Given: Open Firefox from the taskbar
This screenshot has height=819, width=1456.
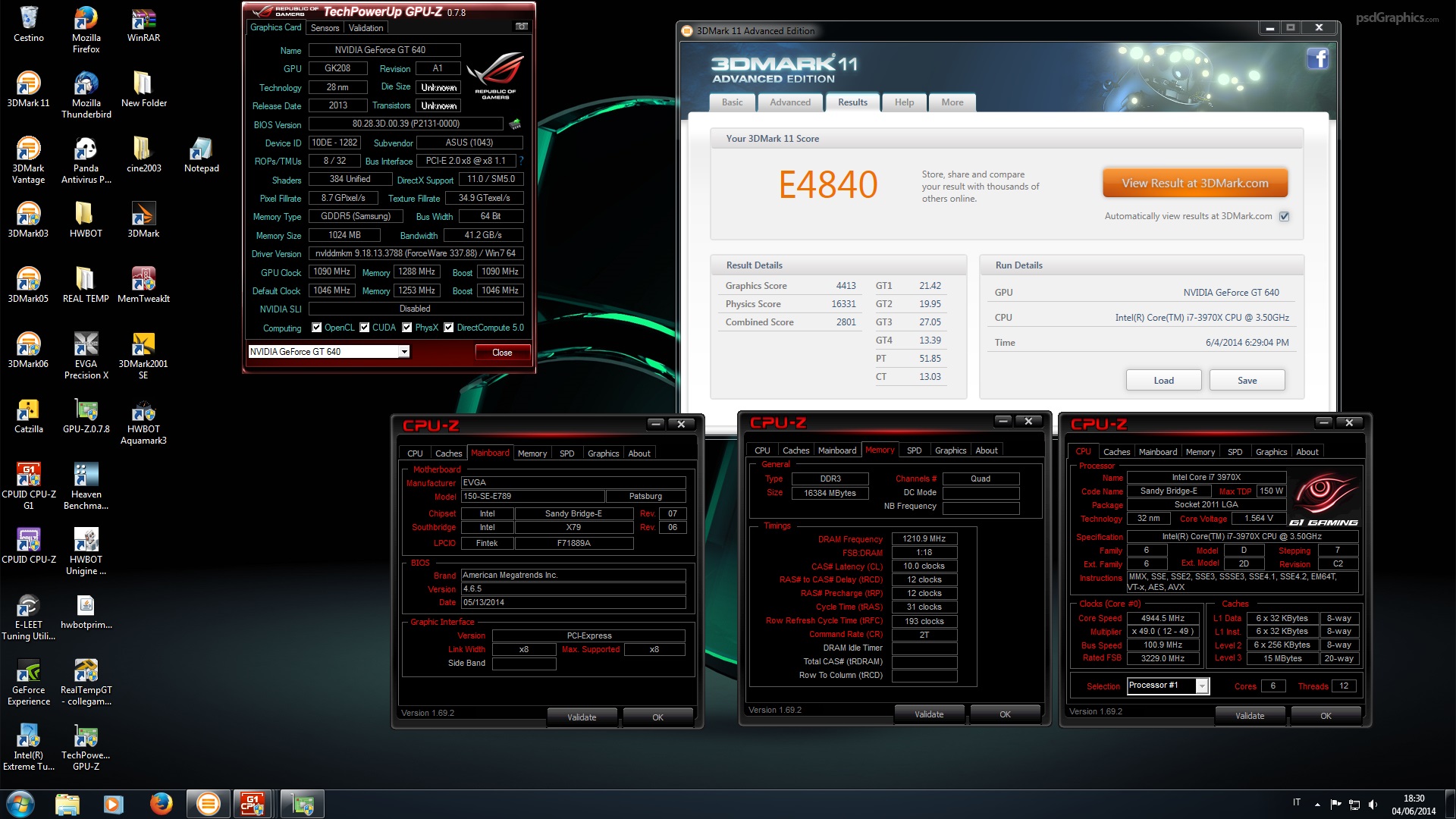Looking at the screenshot, I should 161,803.
